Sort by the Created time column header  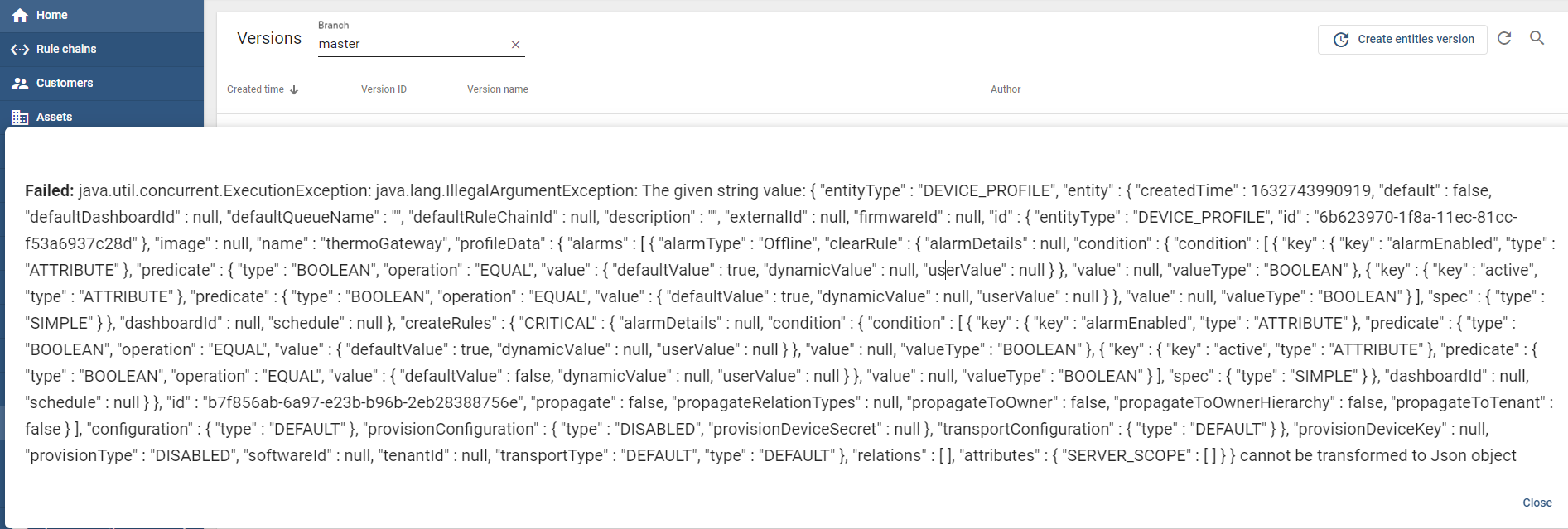(254, 89)
